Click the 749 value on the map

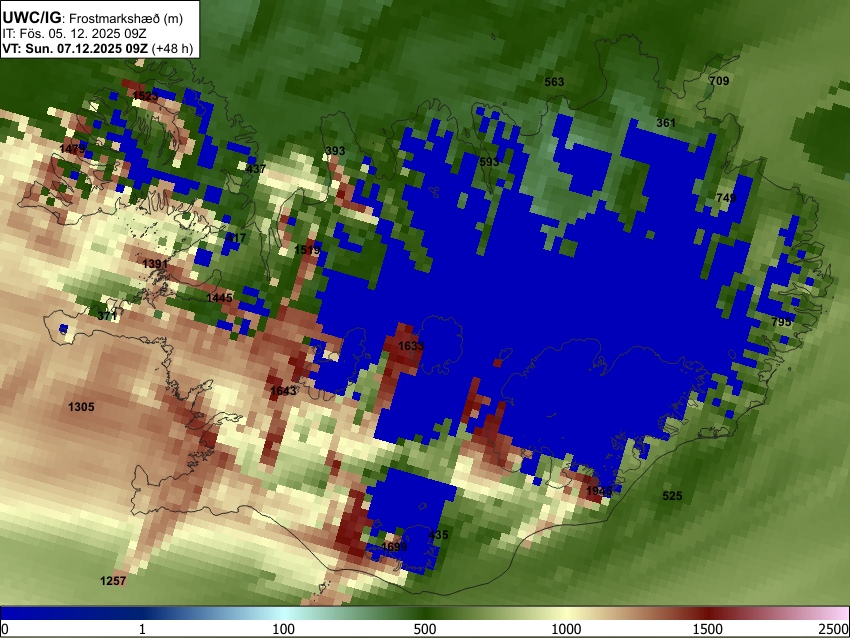click(x=726, y=198)
